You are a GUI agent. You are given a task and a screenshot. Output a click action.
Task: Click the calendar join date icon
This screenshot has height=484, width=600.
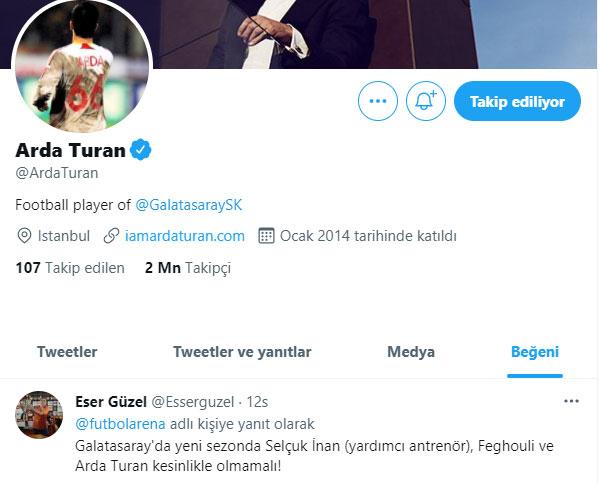click(x=266, y=236)
